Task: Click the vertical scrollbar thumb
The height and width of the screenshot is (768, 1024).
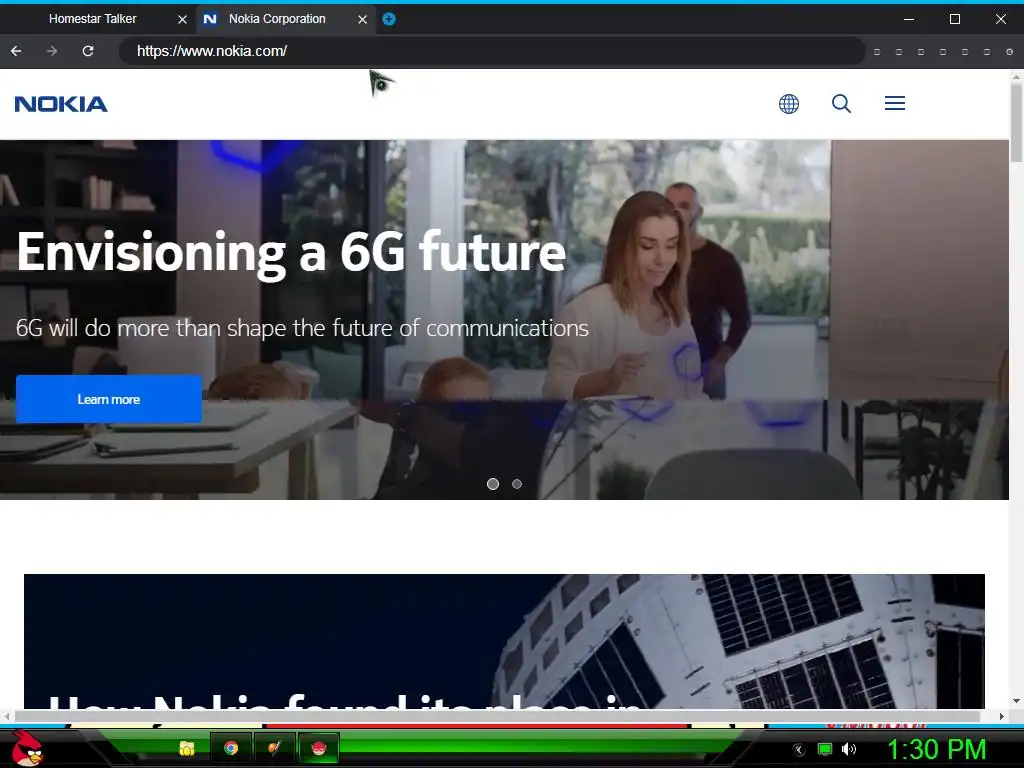Action: point(1016,122)
